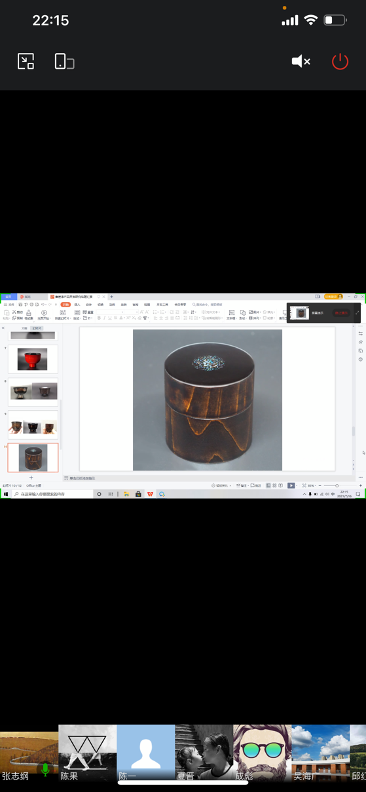Open File Explorer folder in taskbar
The image size is (366, 792).
point(126,494)
